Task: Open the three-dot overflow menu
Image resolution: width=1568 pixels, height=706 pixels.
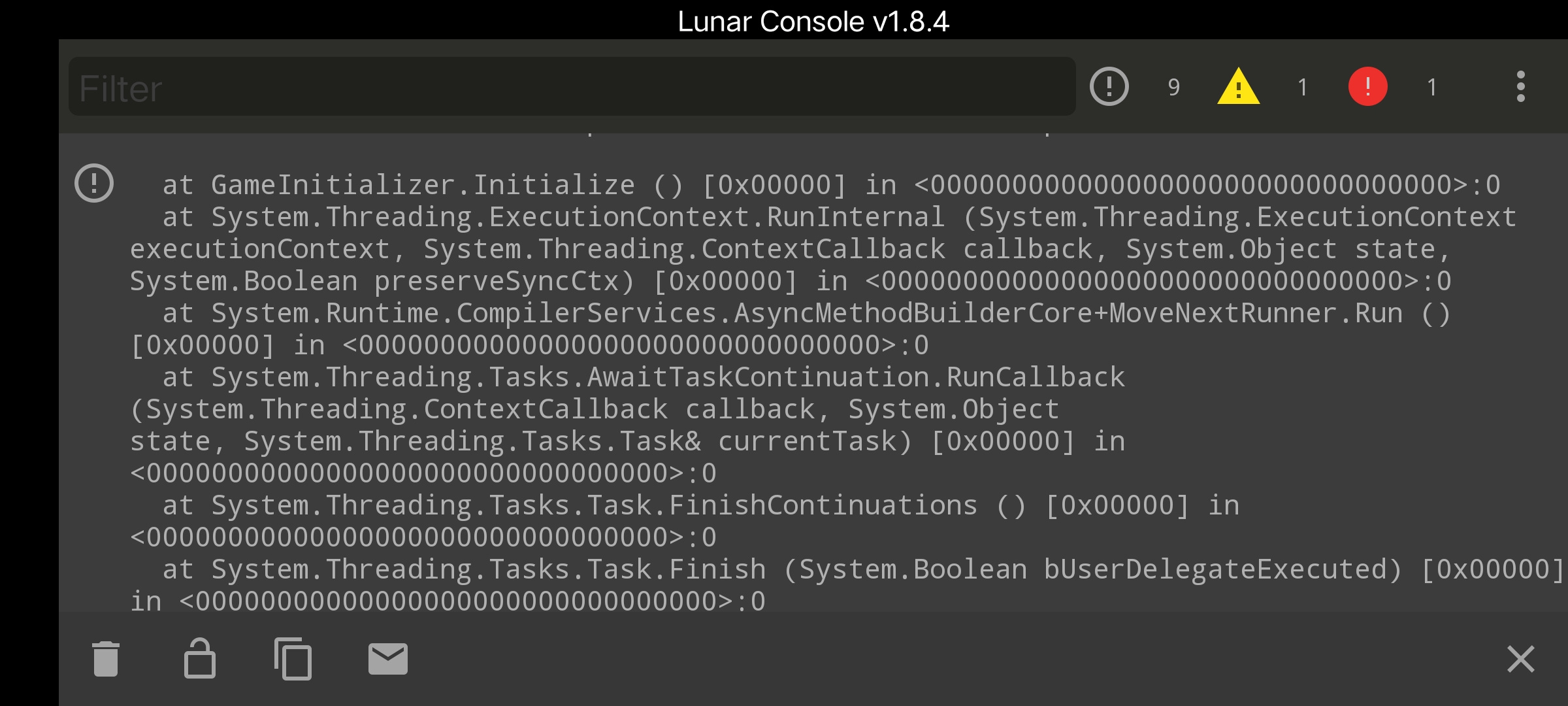Action: pos(1521,86)
